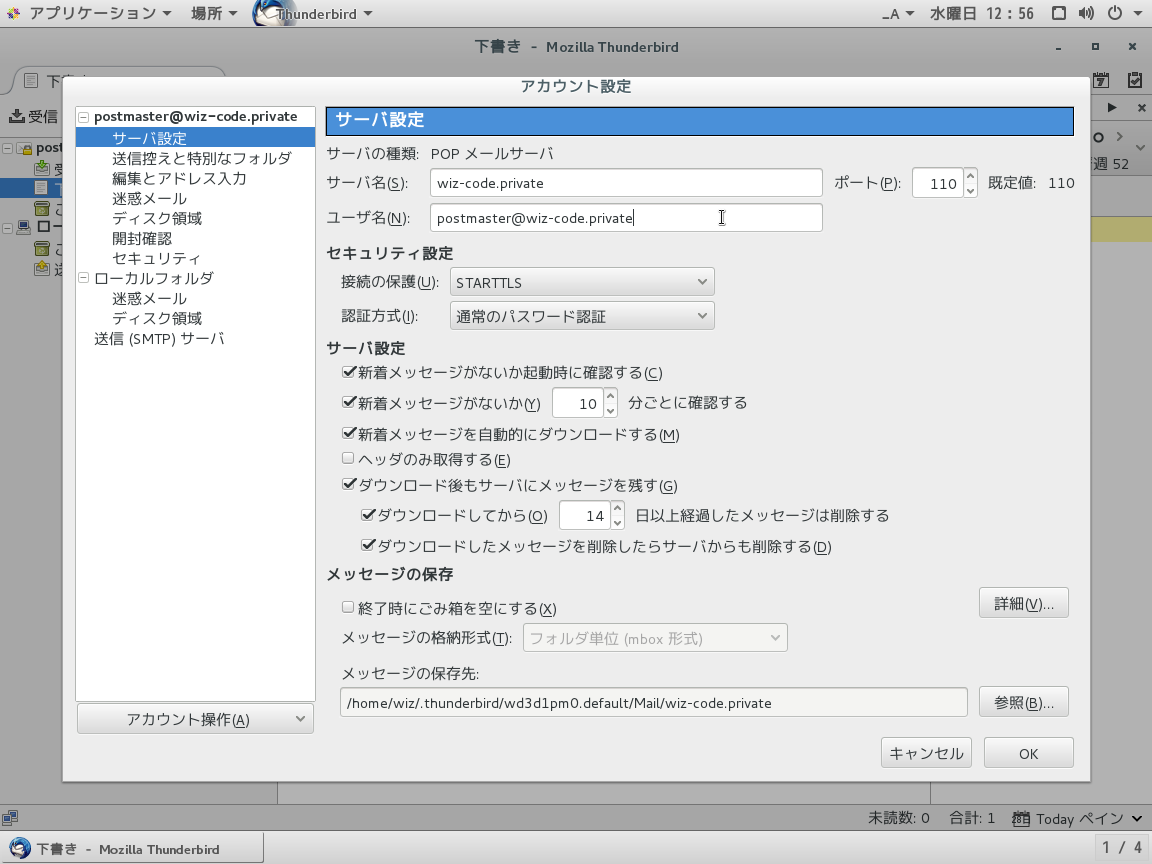The height and width of the screenshot is (864, 1152).
Task: Click the port number input field
Action: 937,183
